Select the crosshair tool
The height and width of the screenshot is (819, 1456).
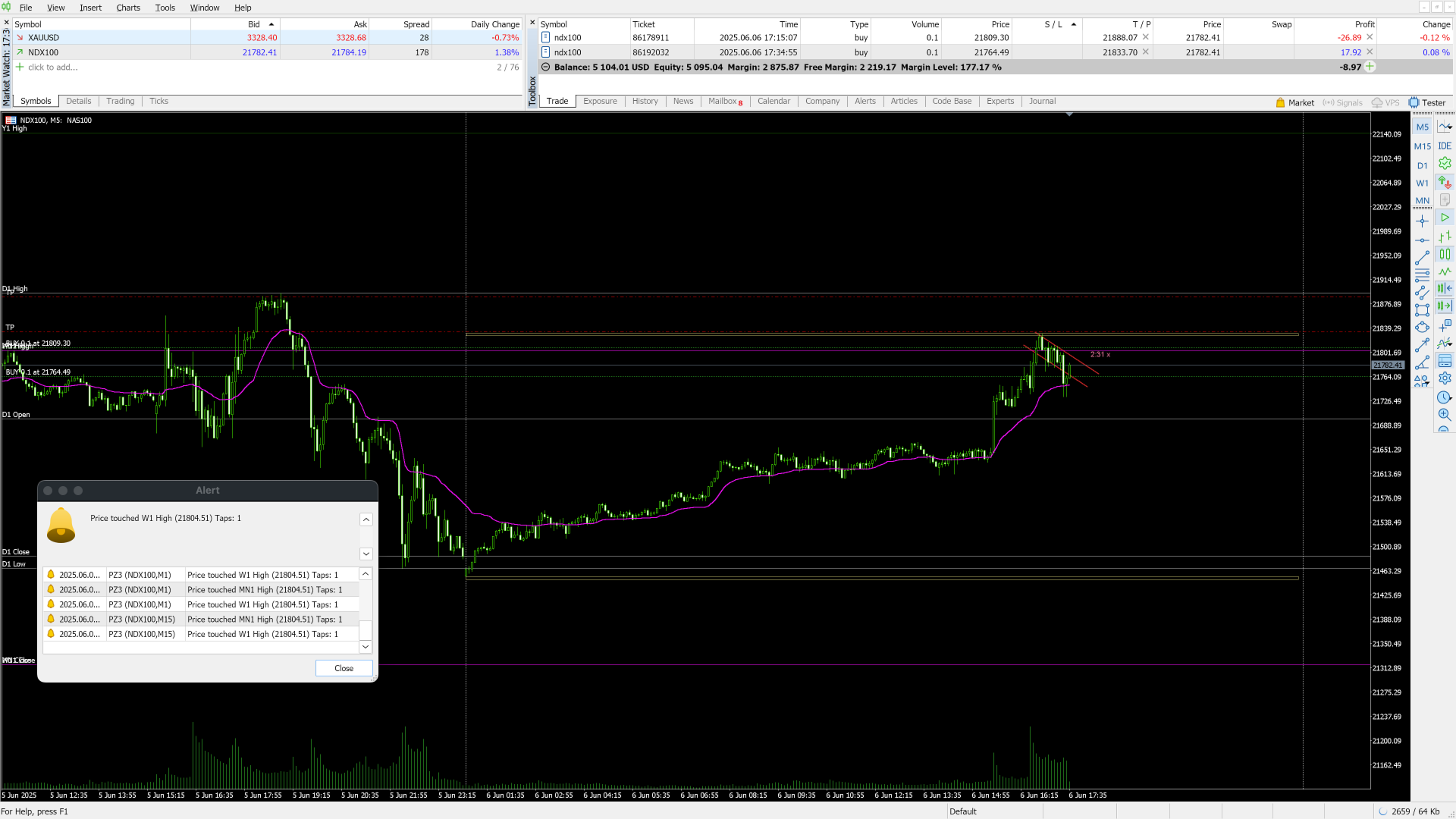[x=1422, y=221]
